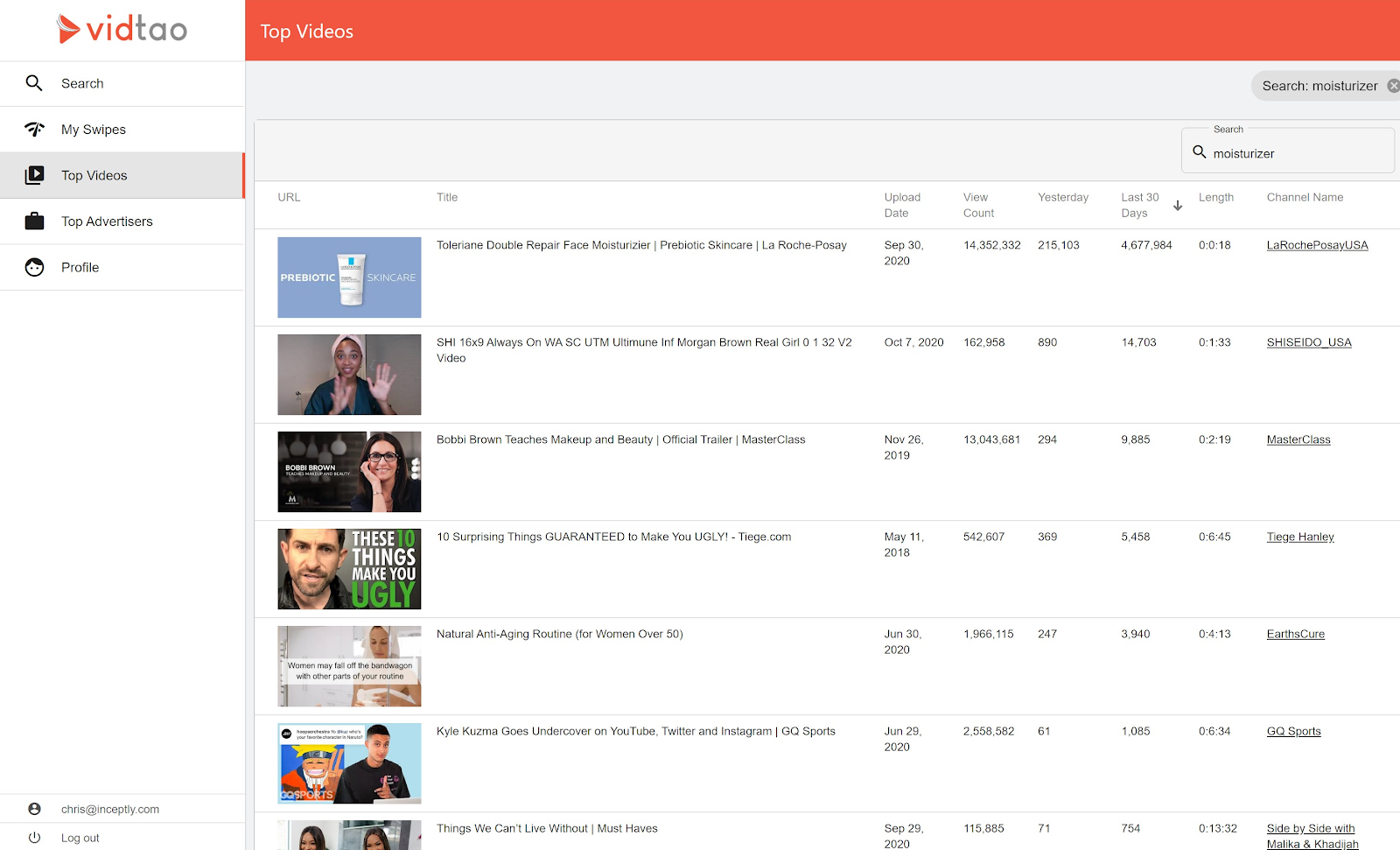
Task: Open Side by Side with Malika & Khadijah link
Action: 1312,836
